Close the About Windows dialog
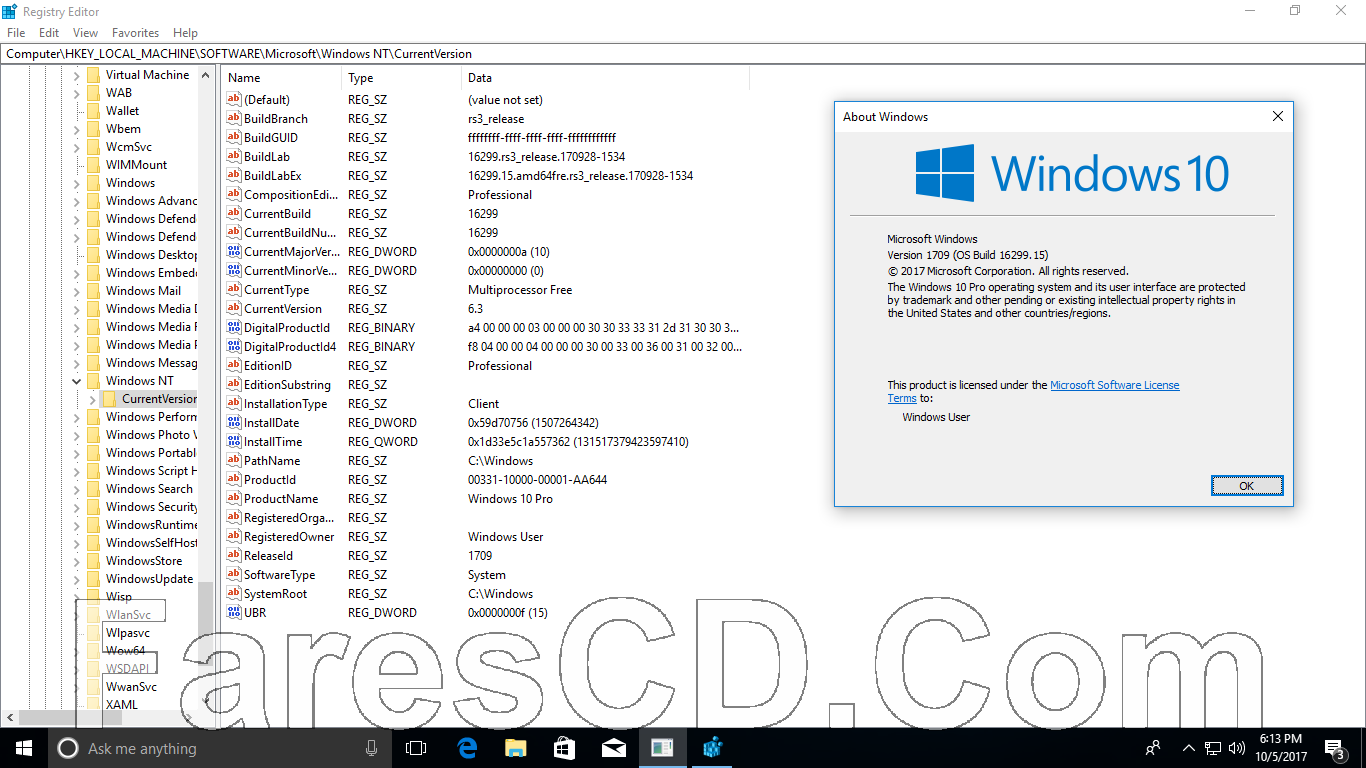This screenshot has width=1366, height=768. [1277, 117]
